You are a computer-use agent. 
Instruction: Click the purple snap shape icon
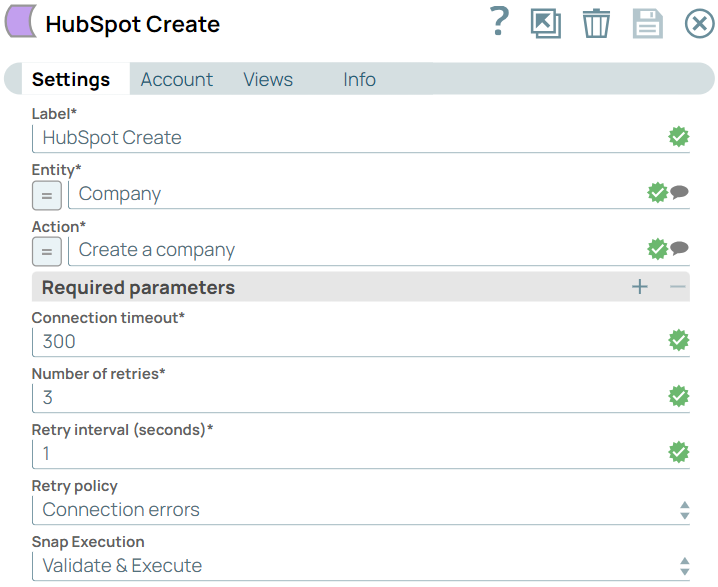[x=21, y=22]
